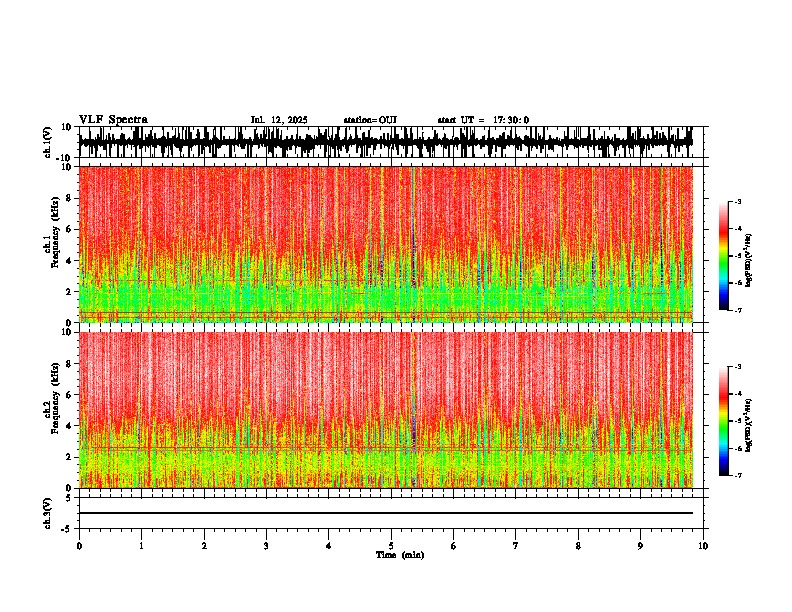Click the "8" kHz tick of ch.1 spectrogram
This screenshot has width=792, height=612.
pos(70,198)
